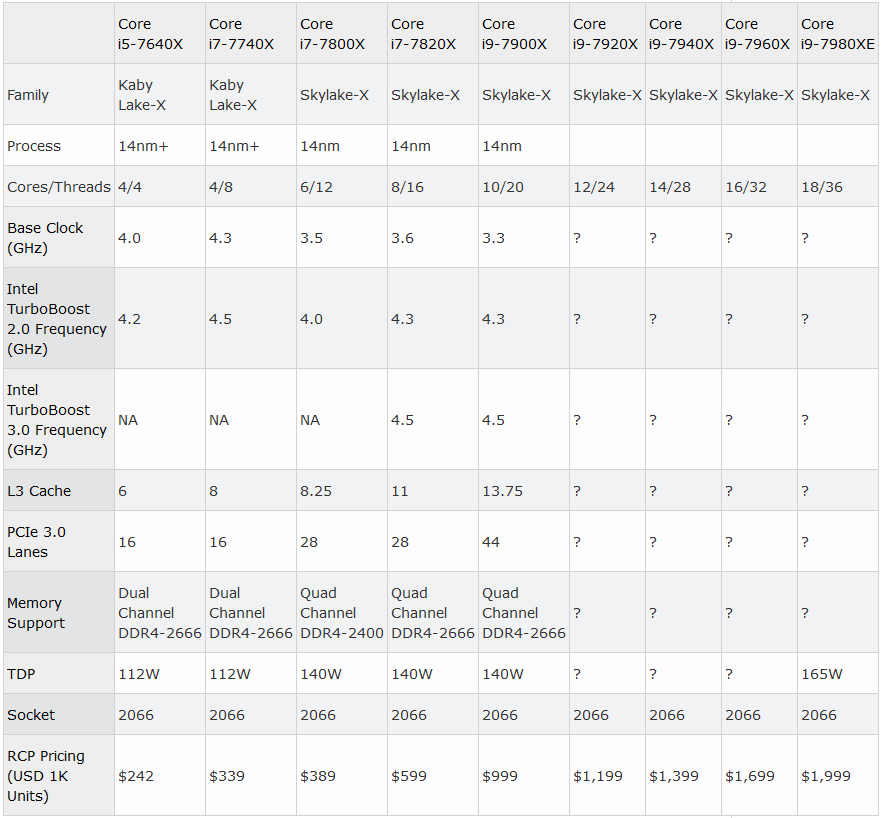Click the PCIe 3.0 Lanes row label
This screenshot has width=881, height=818.
pyautogui.click(x=58, y=542)
